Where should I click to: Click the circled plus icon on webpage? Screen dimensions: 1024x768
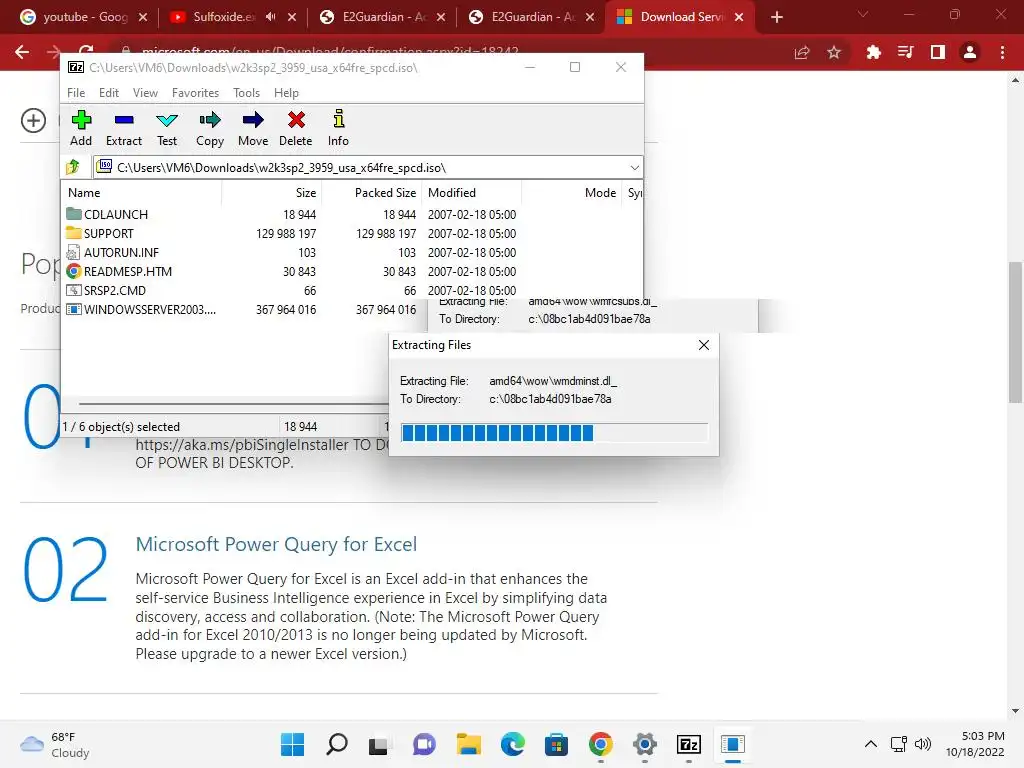coord(33,120)
